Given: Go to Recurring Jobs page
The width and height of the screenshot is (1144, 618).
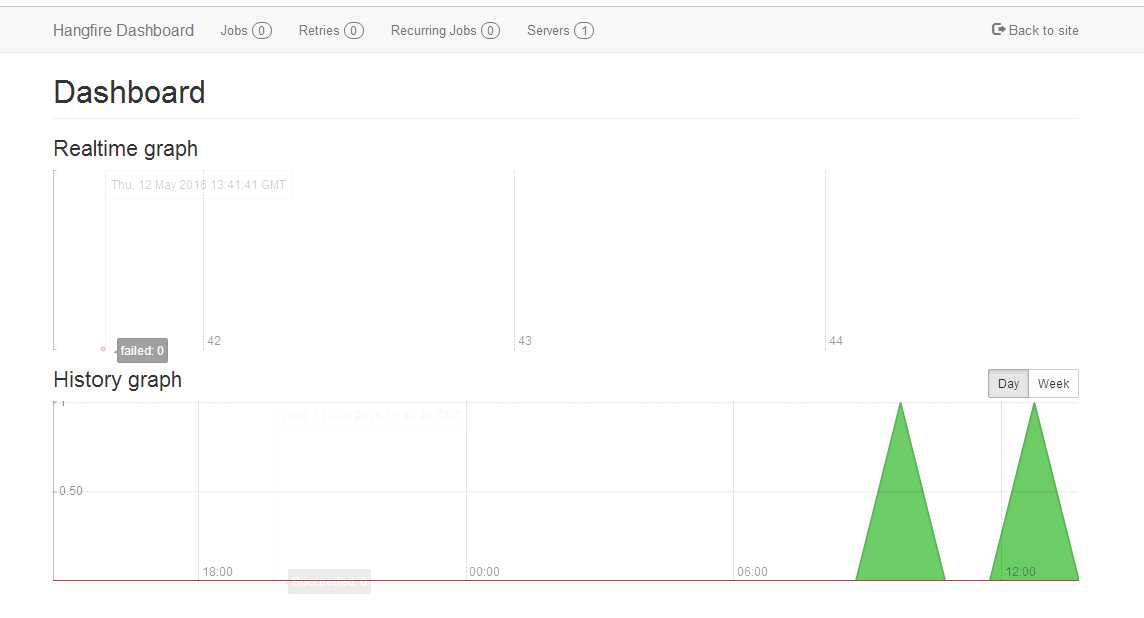Looking at the screenshot, I should 445,31.
